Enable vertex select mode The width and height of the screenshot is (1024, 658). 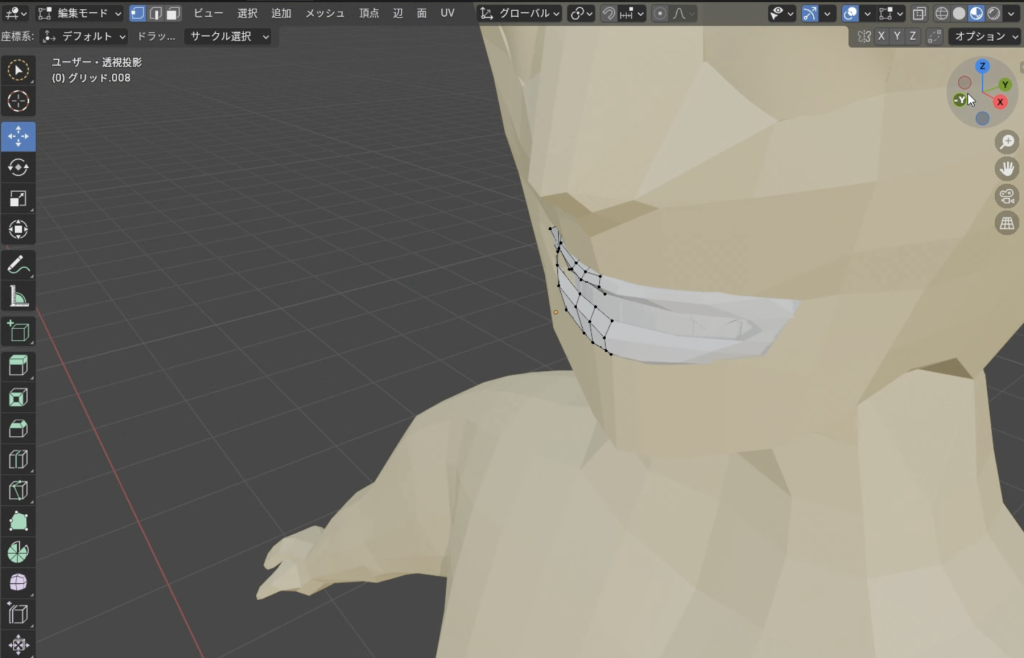click(137, 13)
